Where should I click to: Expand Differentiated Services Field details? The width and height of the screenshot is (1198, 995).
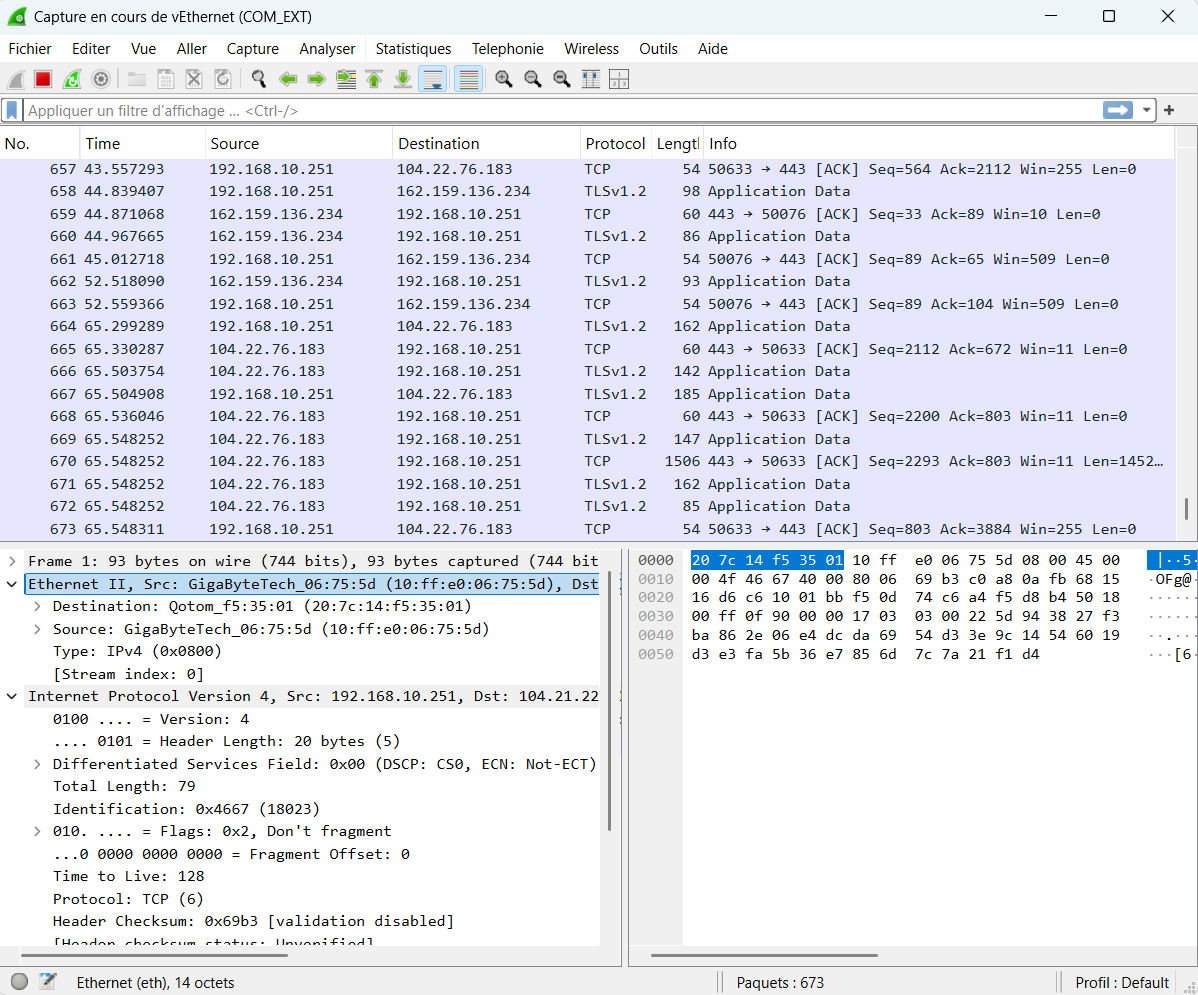point(37,764)
